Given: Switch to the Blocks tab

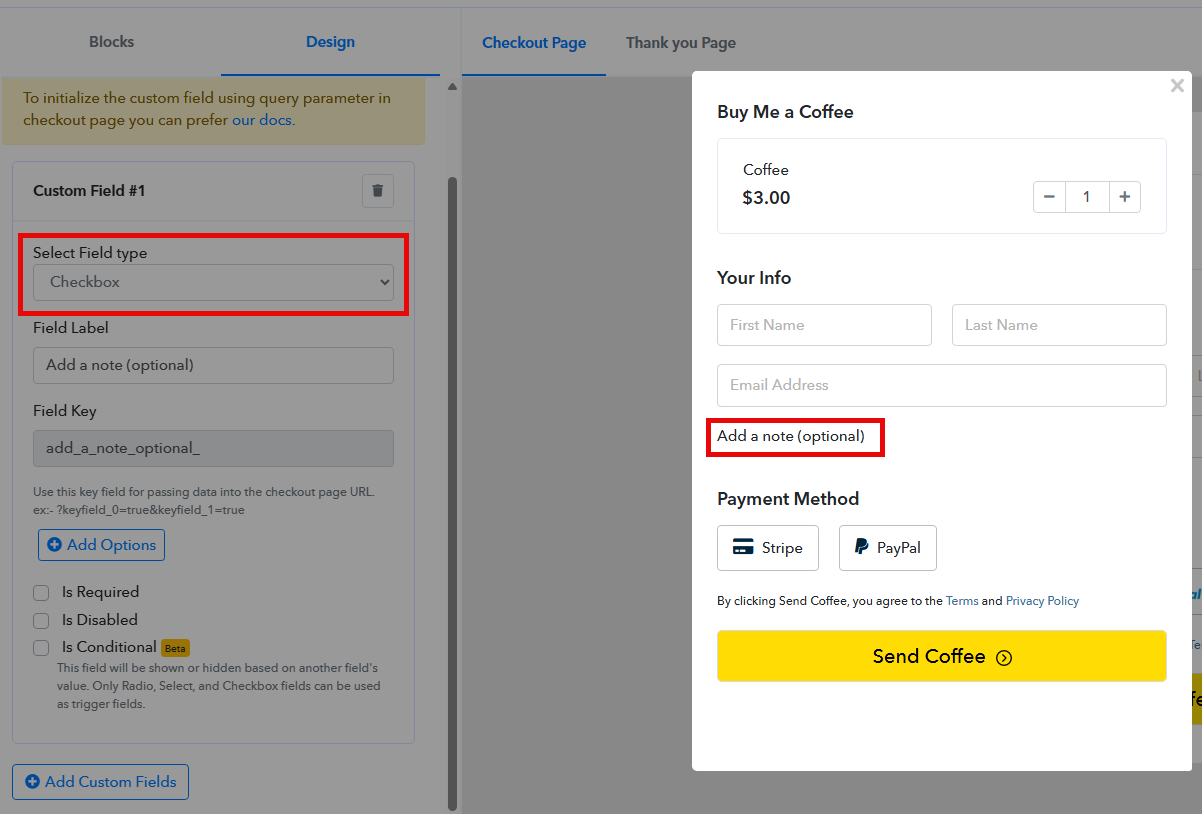Looking at the screenshot, I should 111,42.
